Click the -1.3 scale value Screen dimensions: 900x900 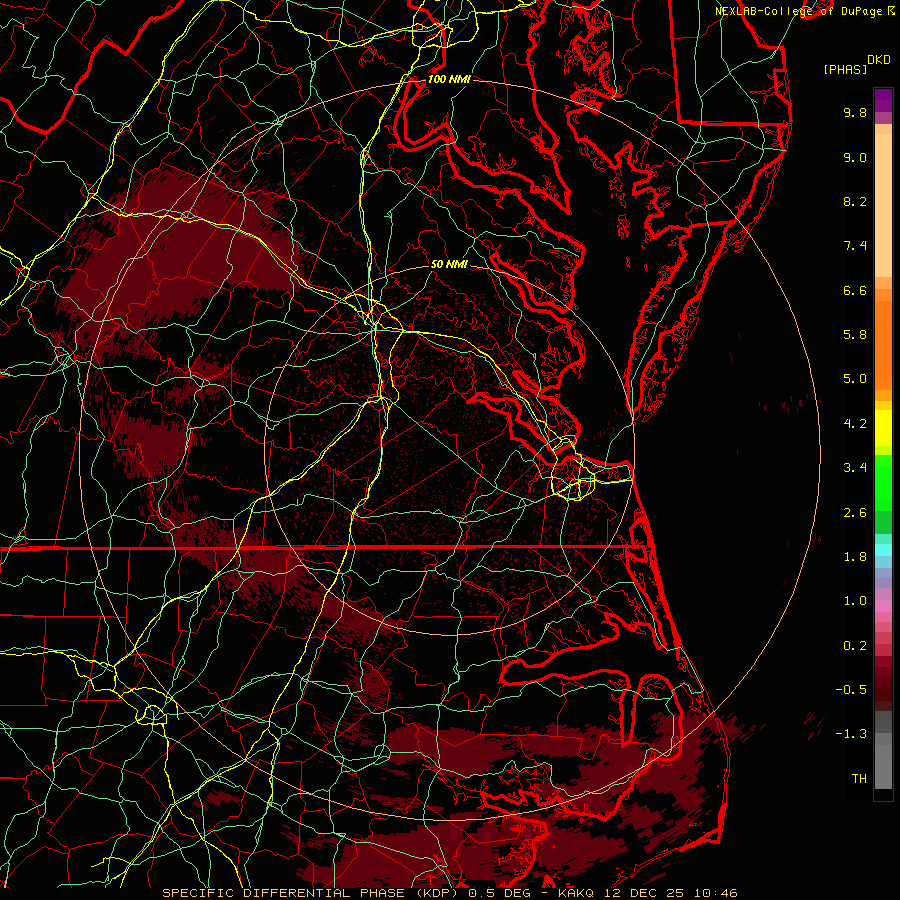851,734
